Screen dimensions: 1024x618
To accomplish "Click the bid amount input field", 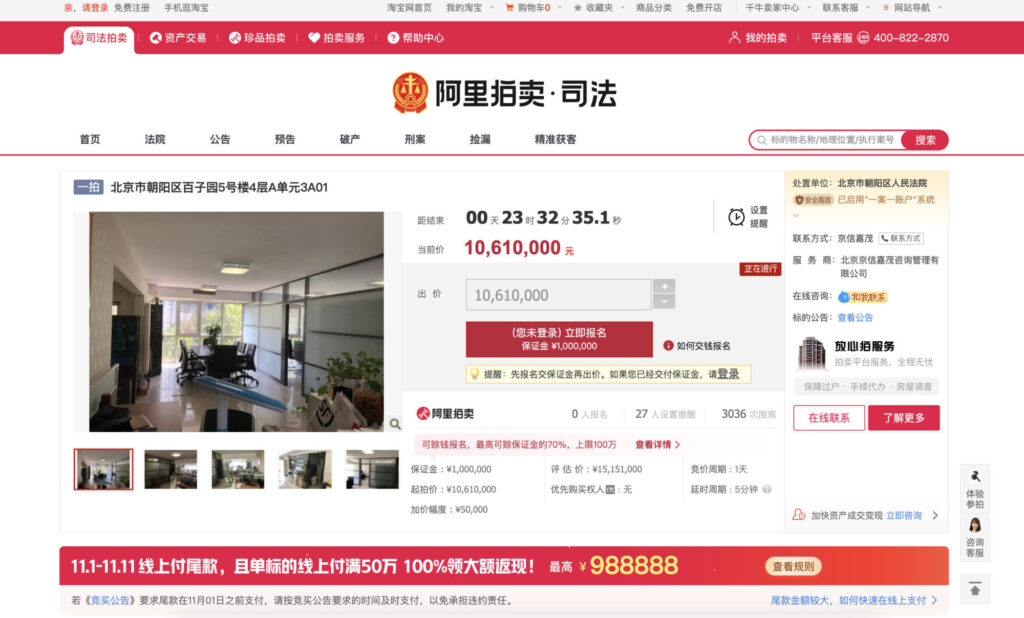I will 558,295.
